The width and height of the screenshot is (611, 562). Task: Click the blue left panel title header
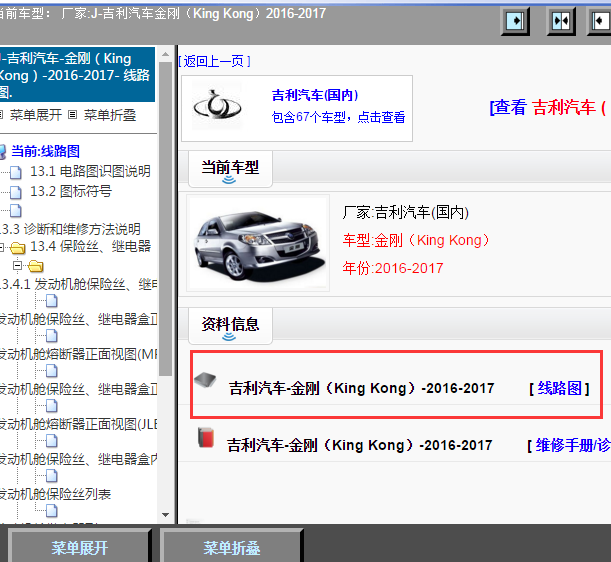click(x=77, y=74)
